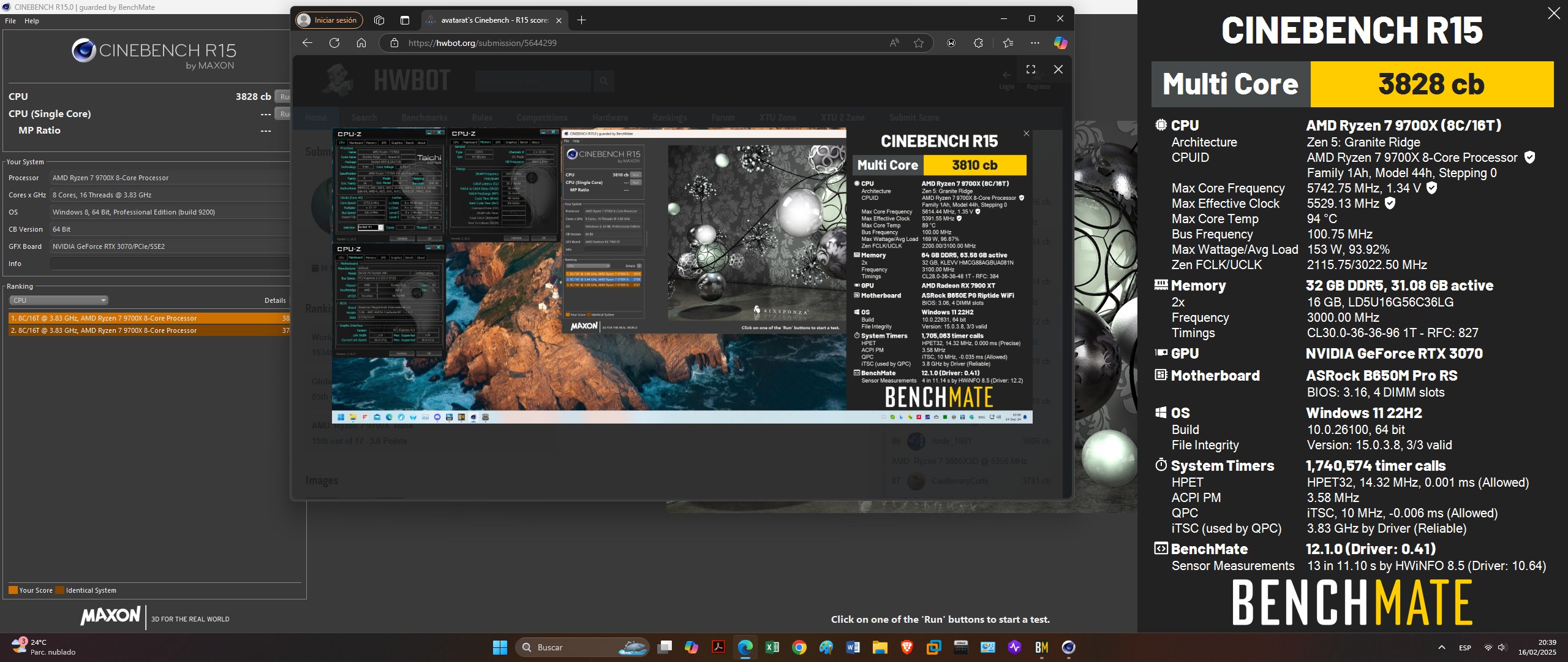This screenshot has width=1568, height=662.
Task: Open Copilot sidebar in Edge
Action: tap(1060, 43)
